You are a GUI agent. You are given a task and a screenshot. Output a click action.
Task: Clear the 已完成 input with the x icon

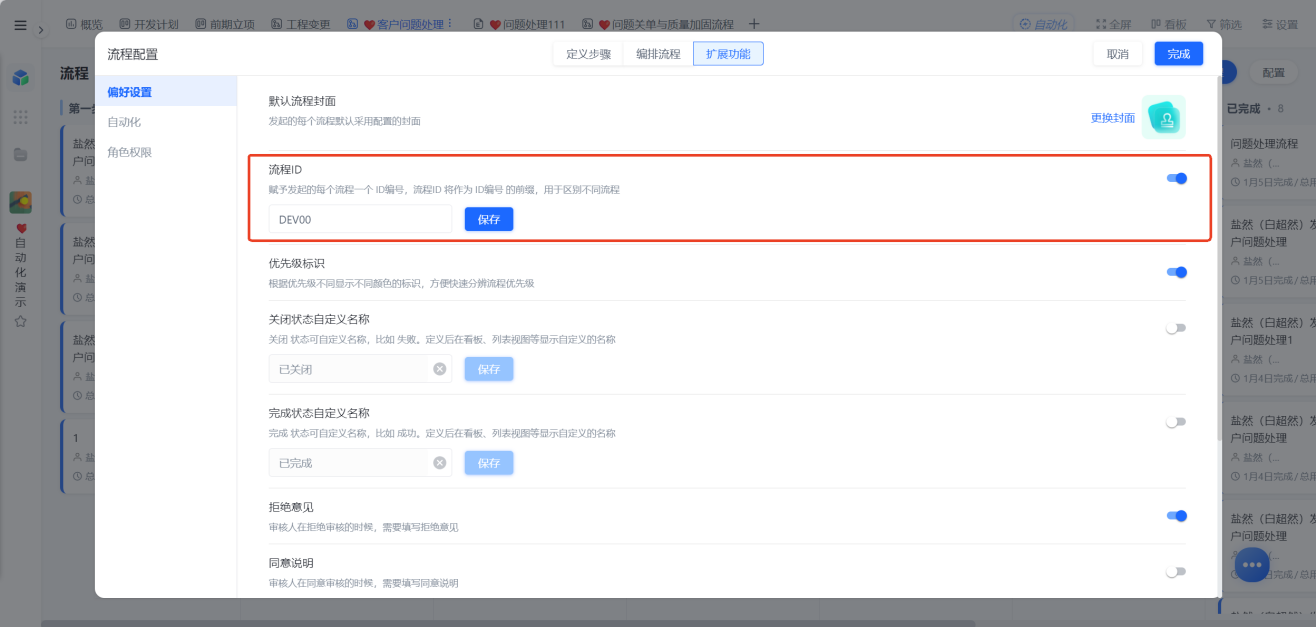click(439, 463)
